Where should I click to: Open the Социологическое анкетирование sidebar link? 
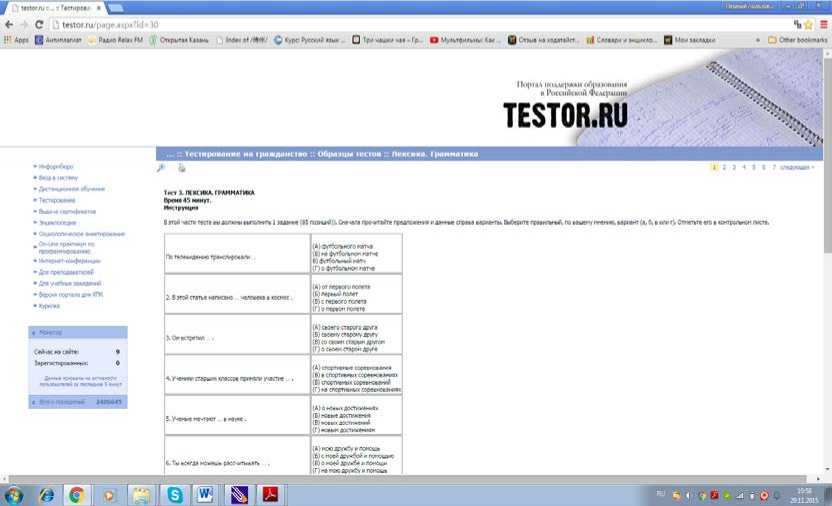tap(82, 234)
